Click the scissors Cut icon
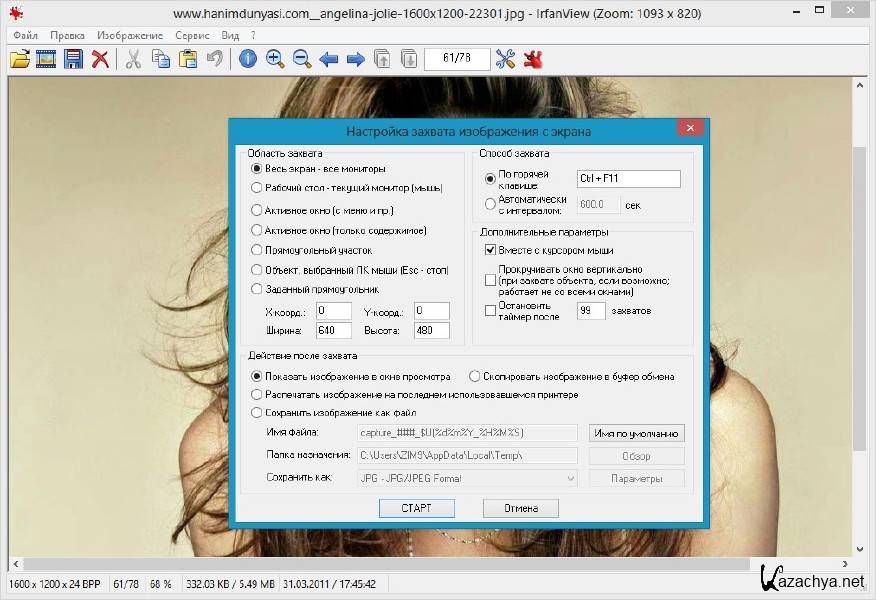Screen dimensions: 876x600 tap(132, 59)
